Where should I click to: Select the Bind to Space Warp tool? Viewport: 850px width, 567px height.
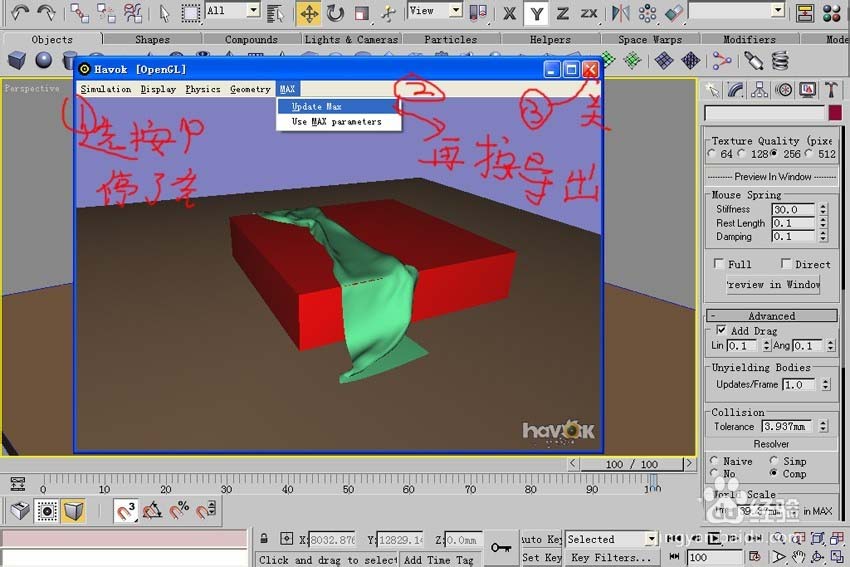point(133,12)
